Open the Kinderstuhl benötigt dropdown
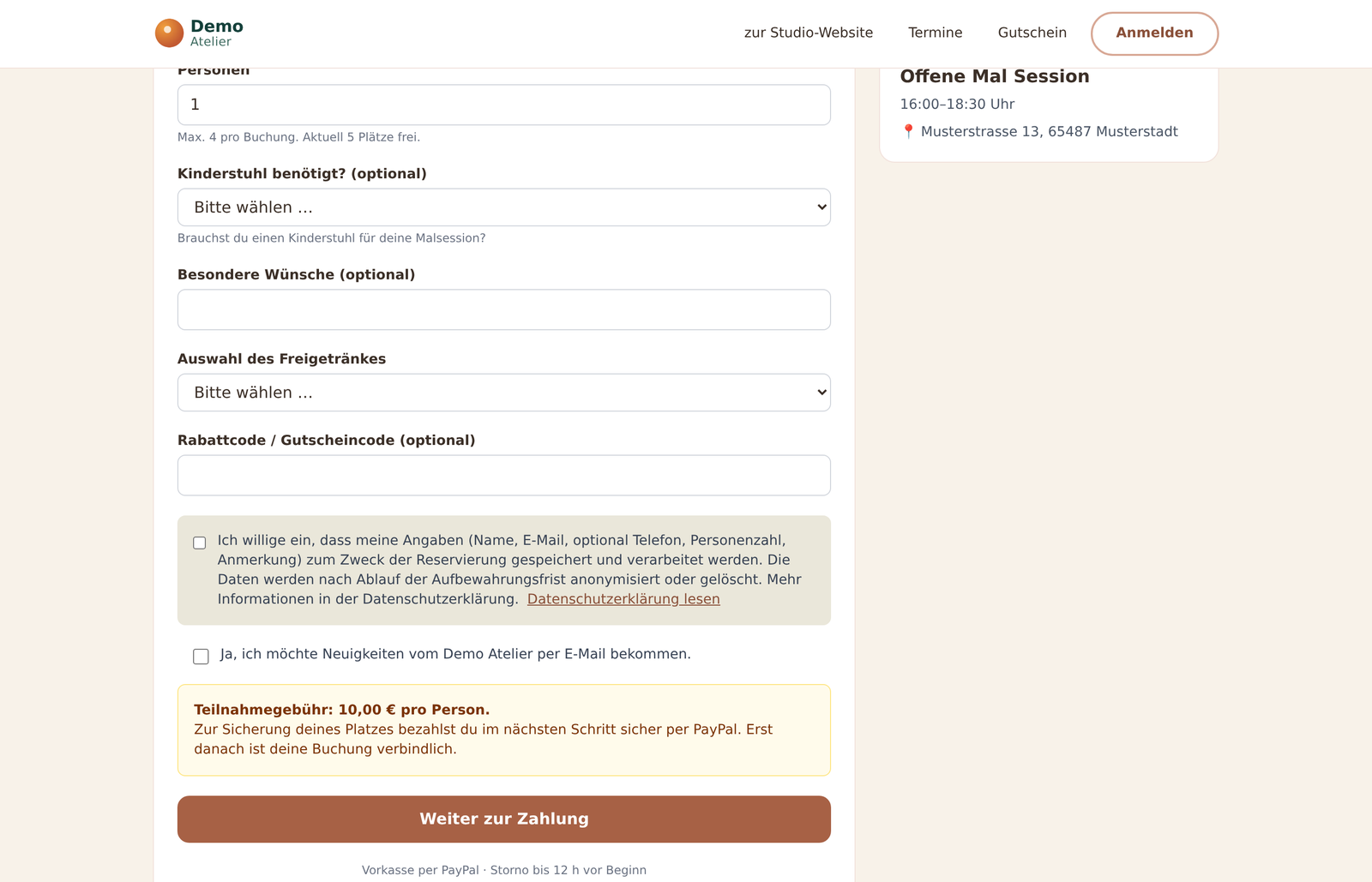Viewport: 1372px width, 882px height. tap(504, 207)
